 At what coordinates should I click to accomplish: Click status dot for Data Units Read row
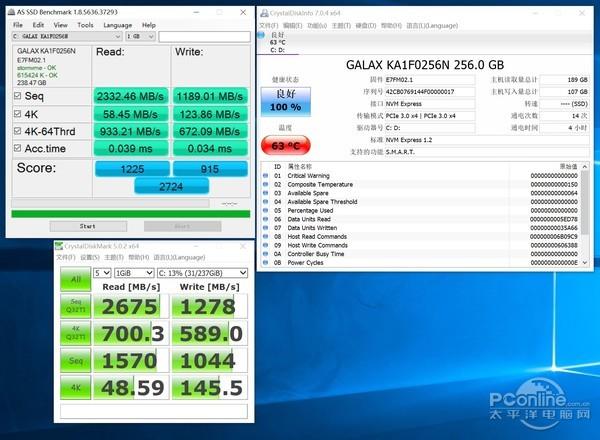pyautogui.click(x=266, y=219)
